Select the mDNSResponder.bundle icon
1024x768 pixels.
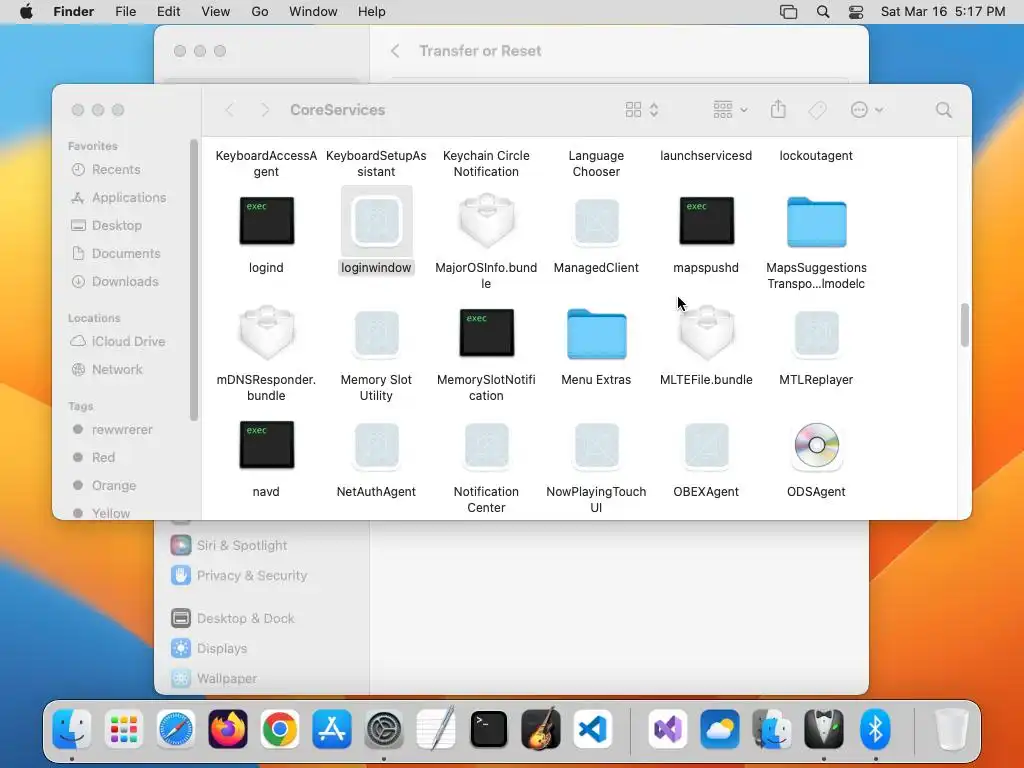click(266, 333)
